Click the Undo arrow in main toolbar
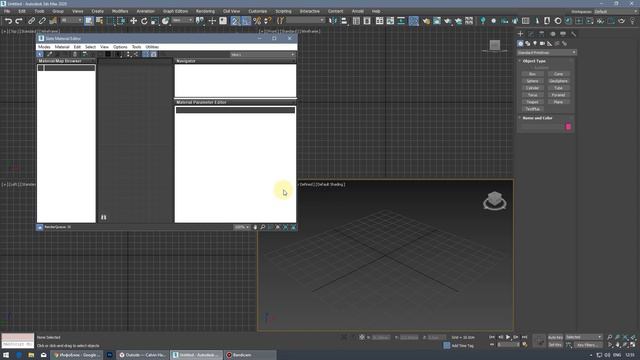Image resolution: width=640 pixels, height=360 pixels. coord(8,21)
